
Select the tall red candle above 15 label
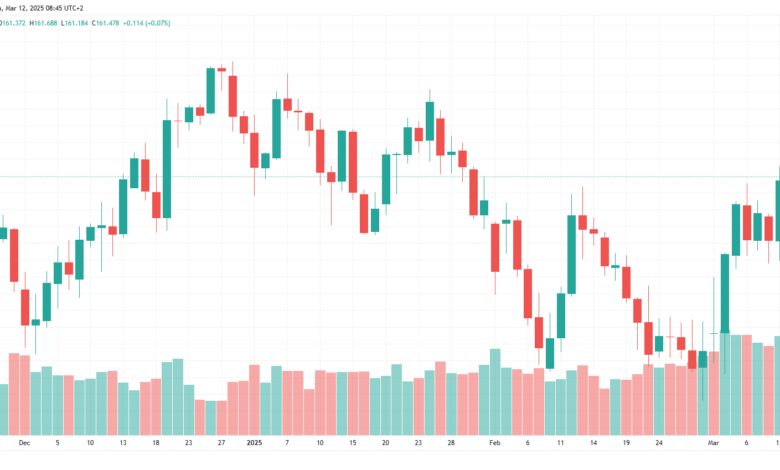point(353,162)
